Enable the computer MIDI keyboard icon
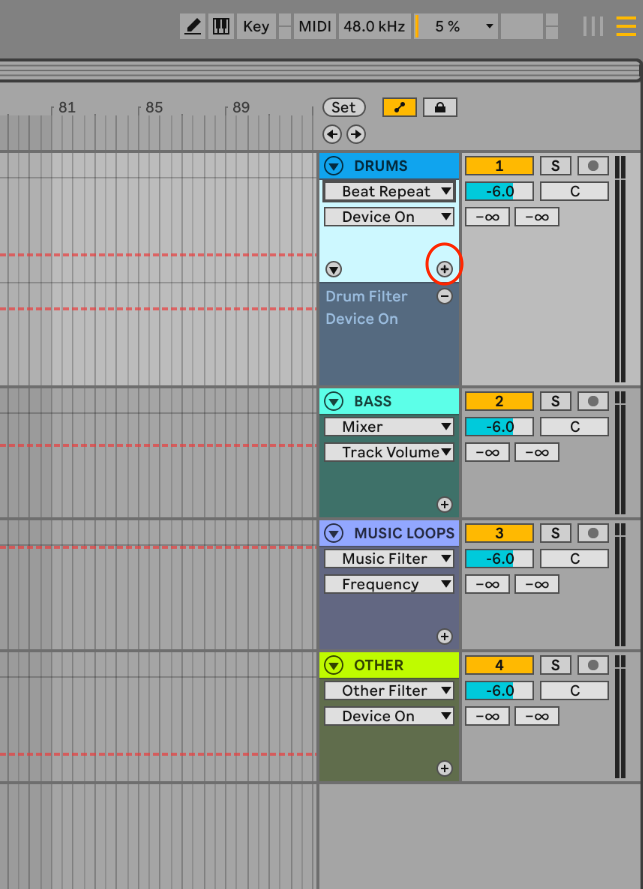The image size is (643, 889). [x=221, y=26]
